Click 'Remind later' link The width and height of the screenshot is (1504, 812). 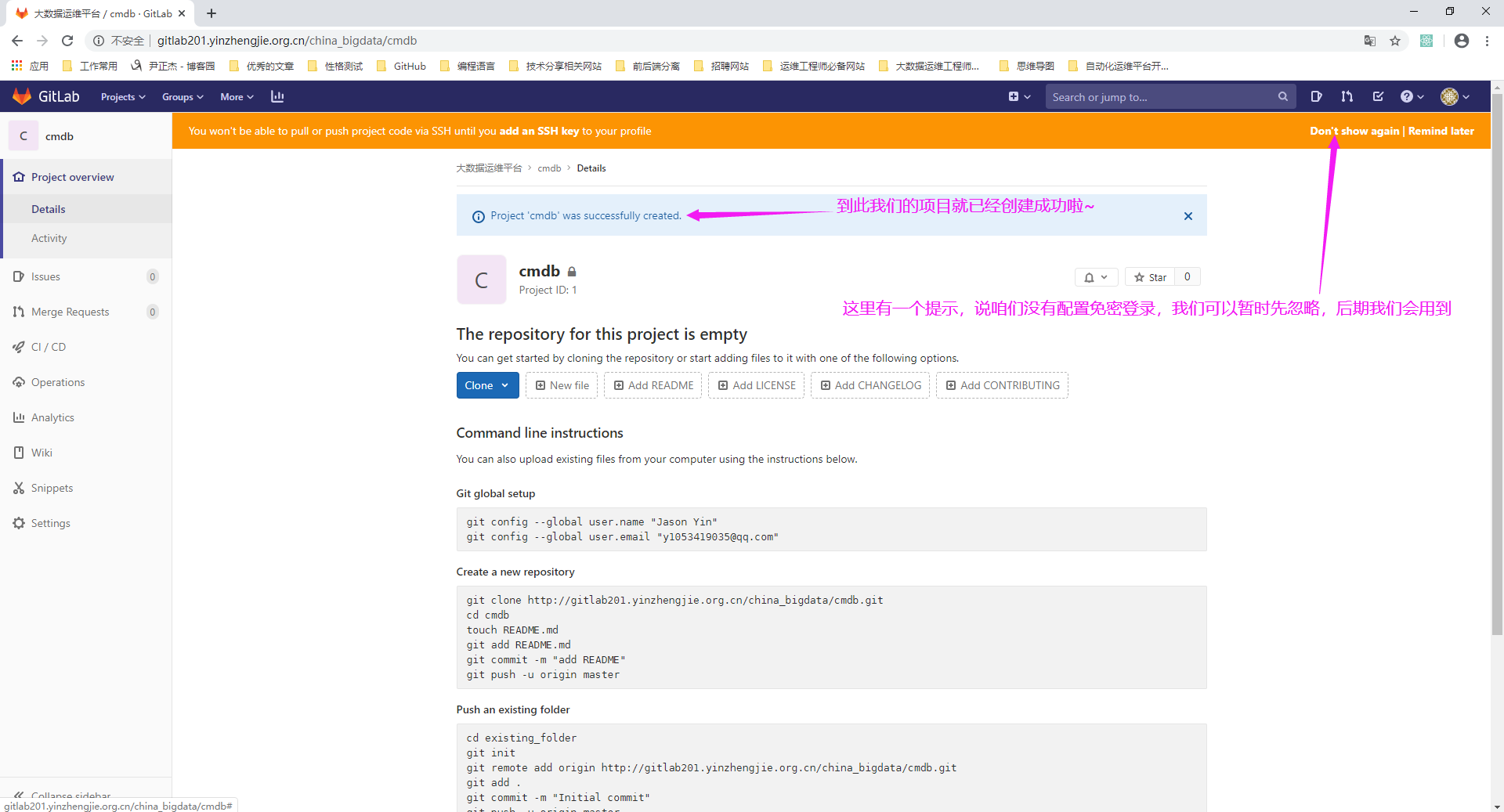pyautogui.click(x=1441, y=131)
